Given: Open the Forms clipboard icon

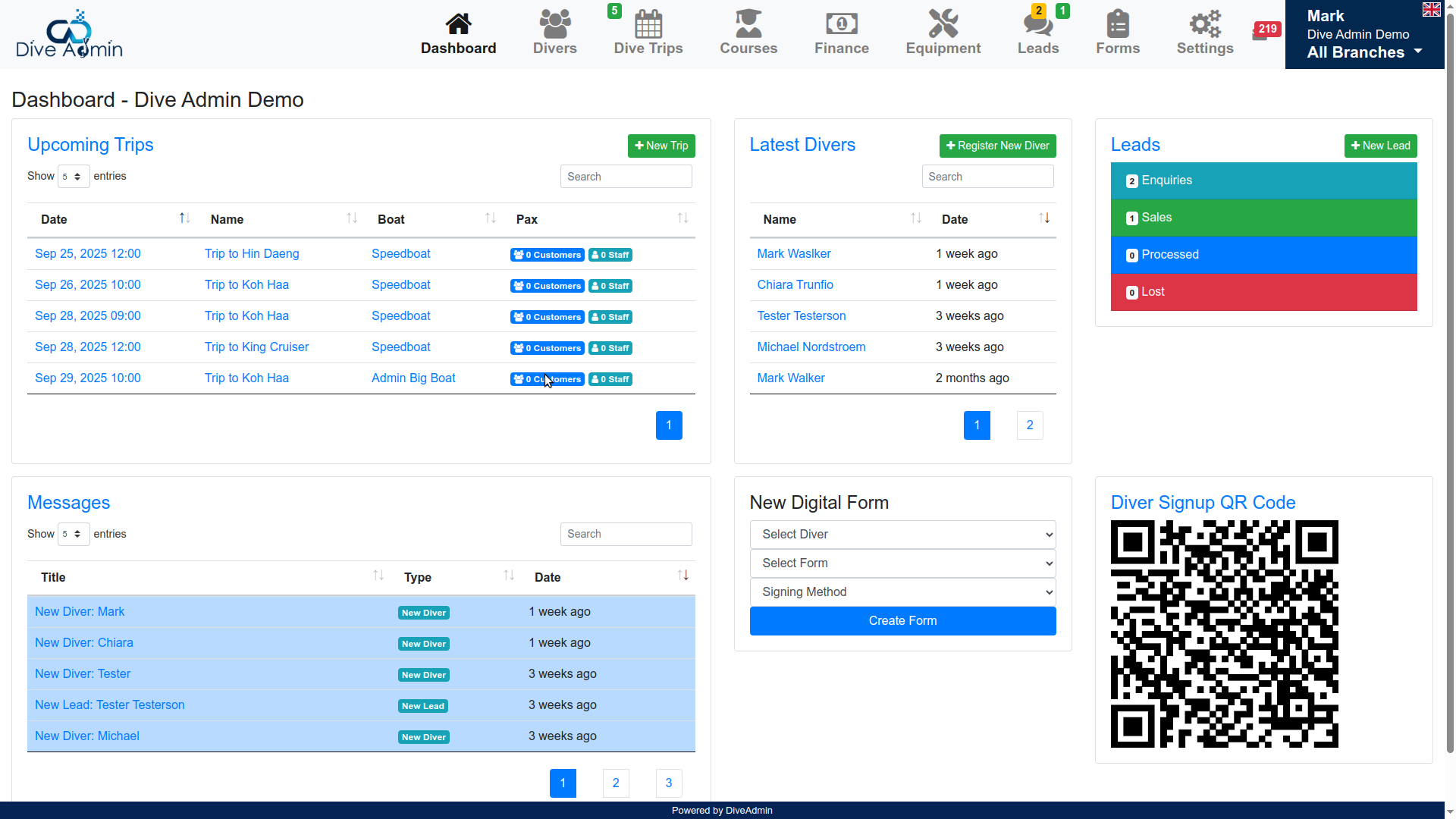Looking at the screenshot, I should click(x=1117, y=24).
